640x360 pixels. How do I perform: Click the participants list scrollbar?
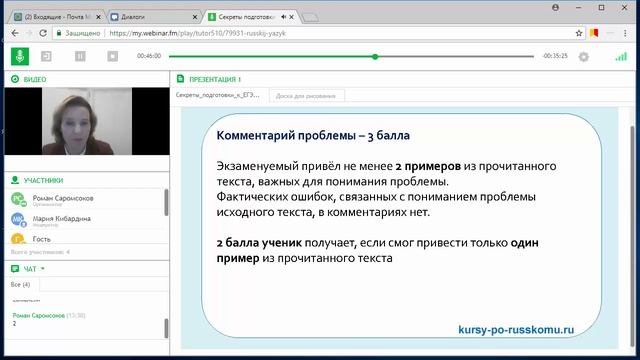point(166,202)
